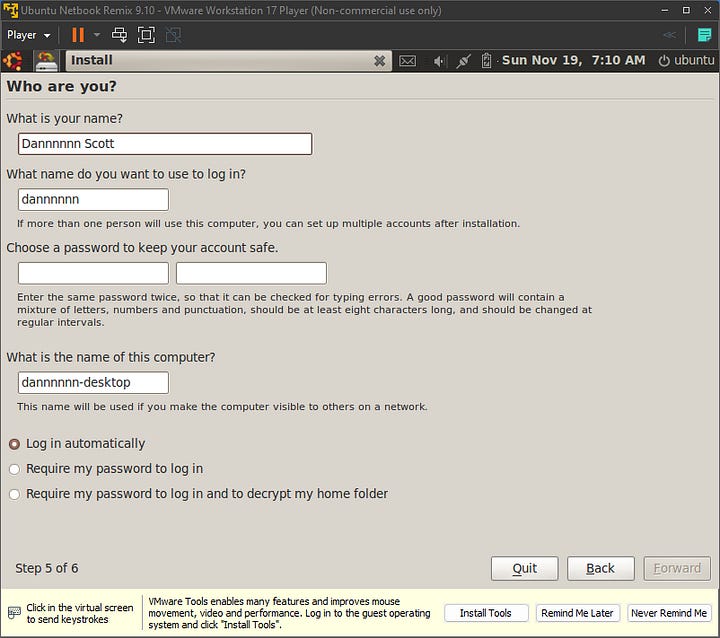Open the volume speaker control
Screen dimensions: 720x638
click(x=439, y=61)
